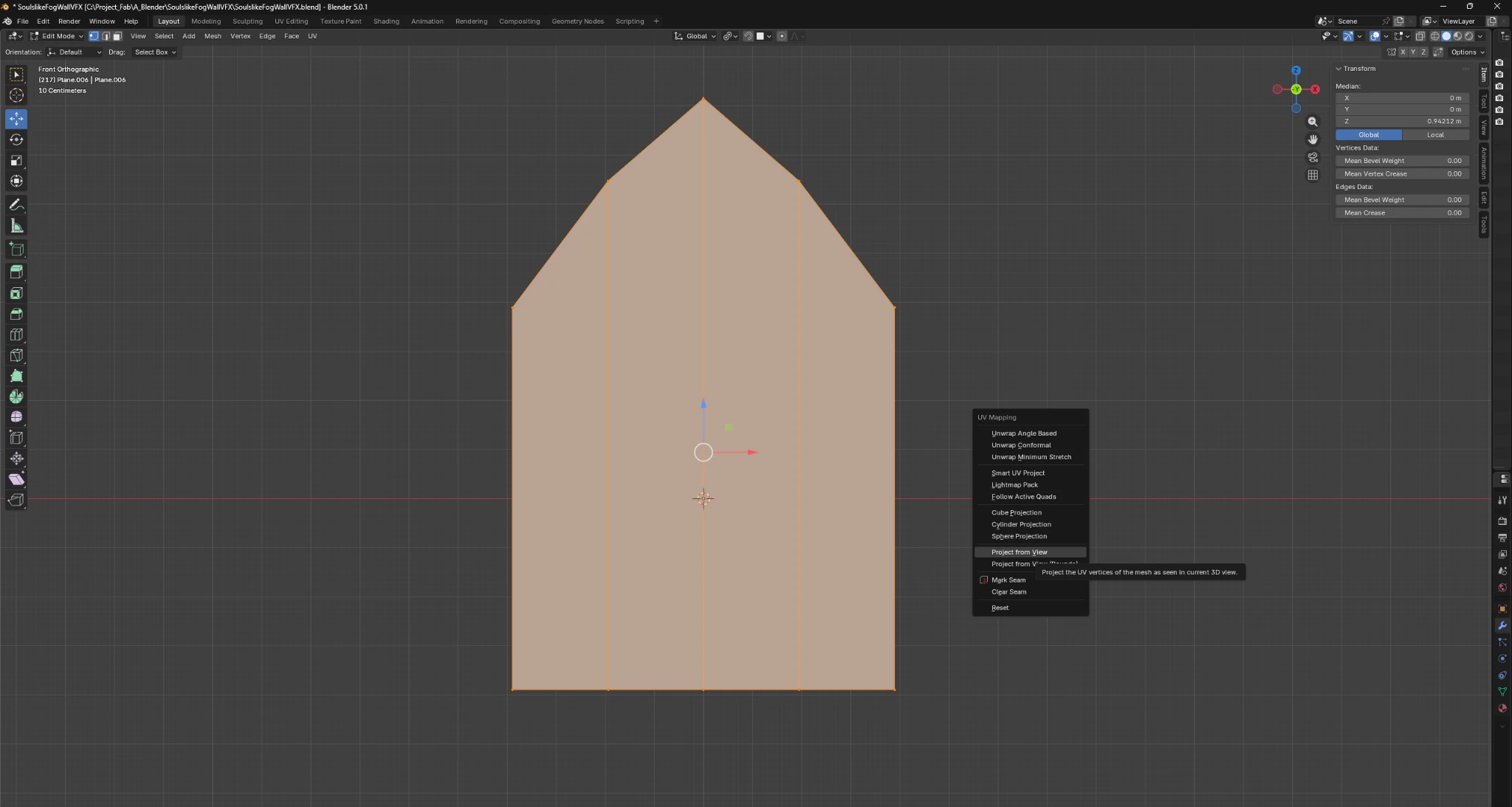
Task: Toggle Y mirror axis
Action: coord(1413,52)
